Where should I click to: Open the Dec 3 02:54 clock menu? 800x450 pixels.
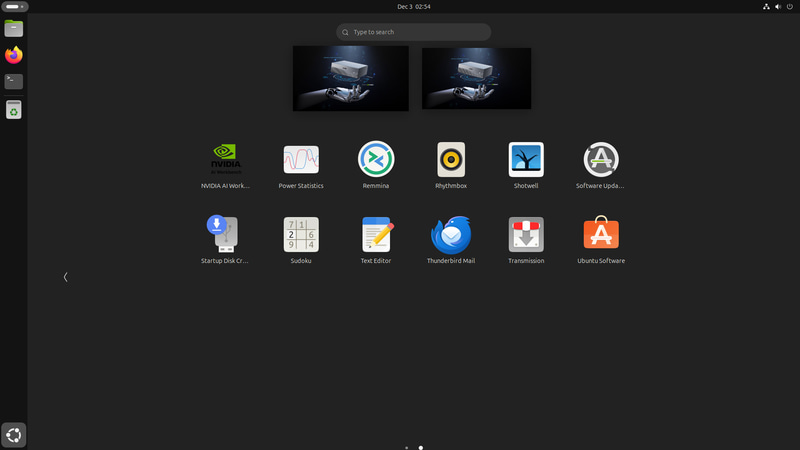(x=414, y=7)
